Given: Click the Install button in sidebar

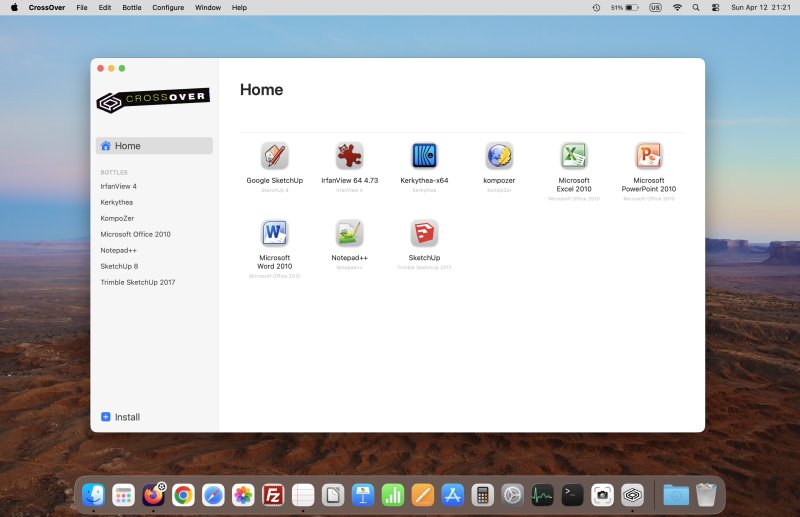Looking at the screenshot, I should (120, 417).
